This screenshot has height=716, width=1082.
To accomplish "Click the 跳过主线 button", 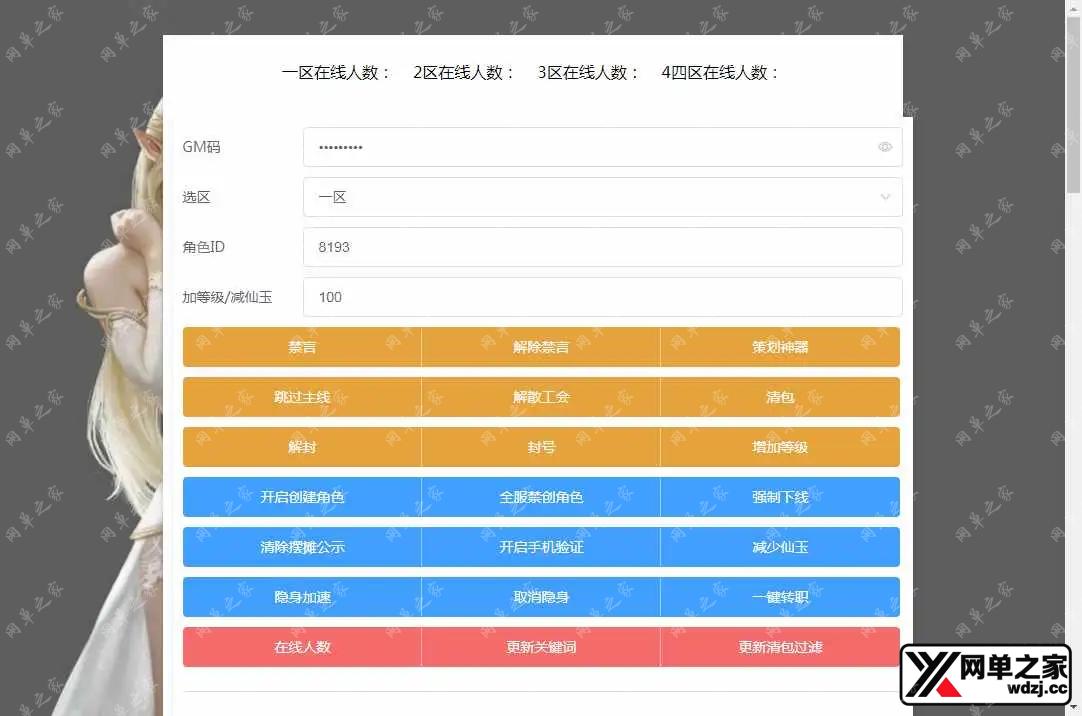I will pos(302,397).
